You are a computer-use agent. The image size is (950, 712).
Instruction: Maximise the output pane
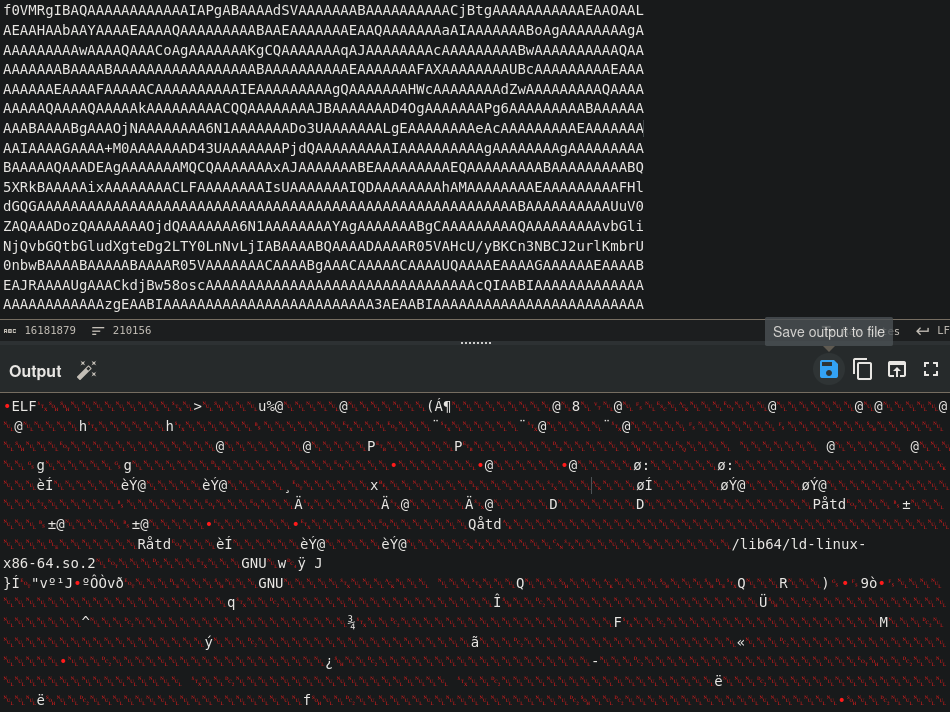click(x=930, y=369)
